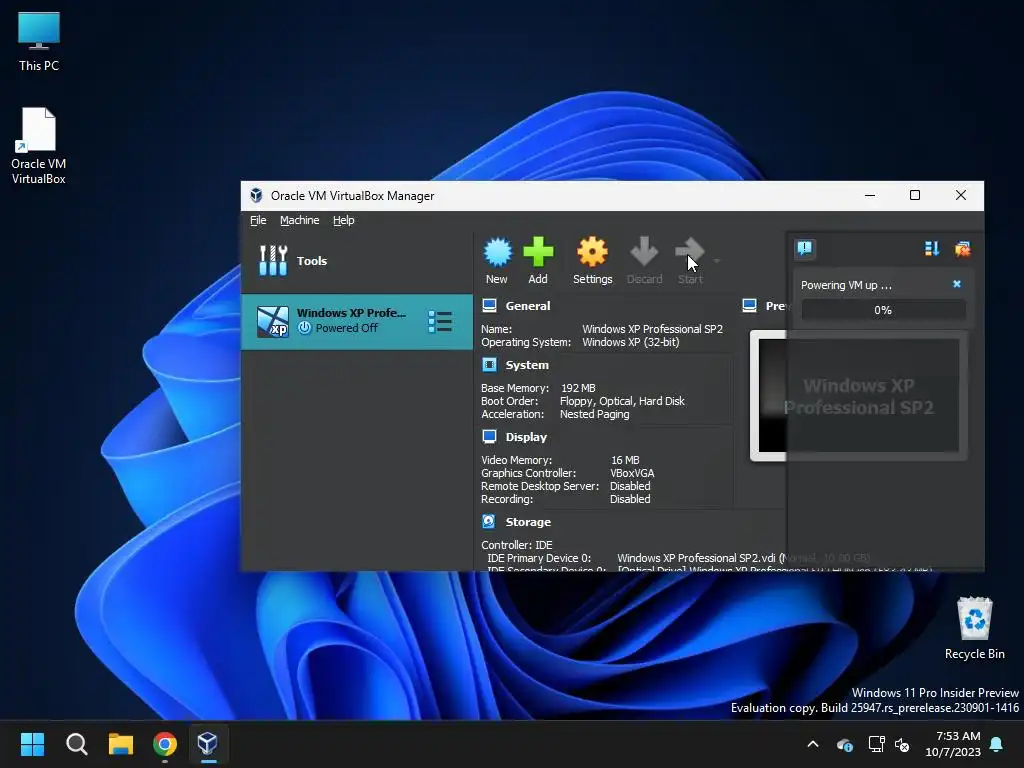Select the Windows XP Professional VM entry
The height and width of the screenshot is (768, 1024).
point(357,321)
